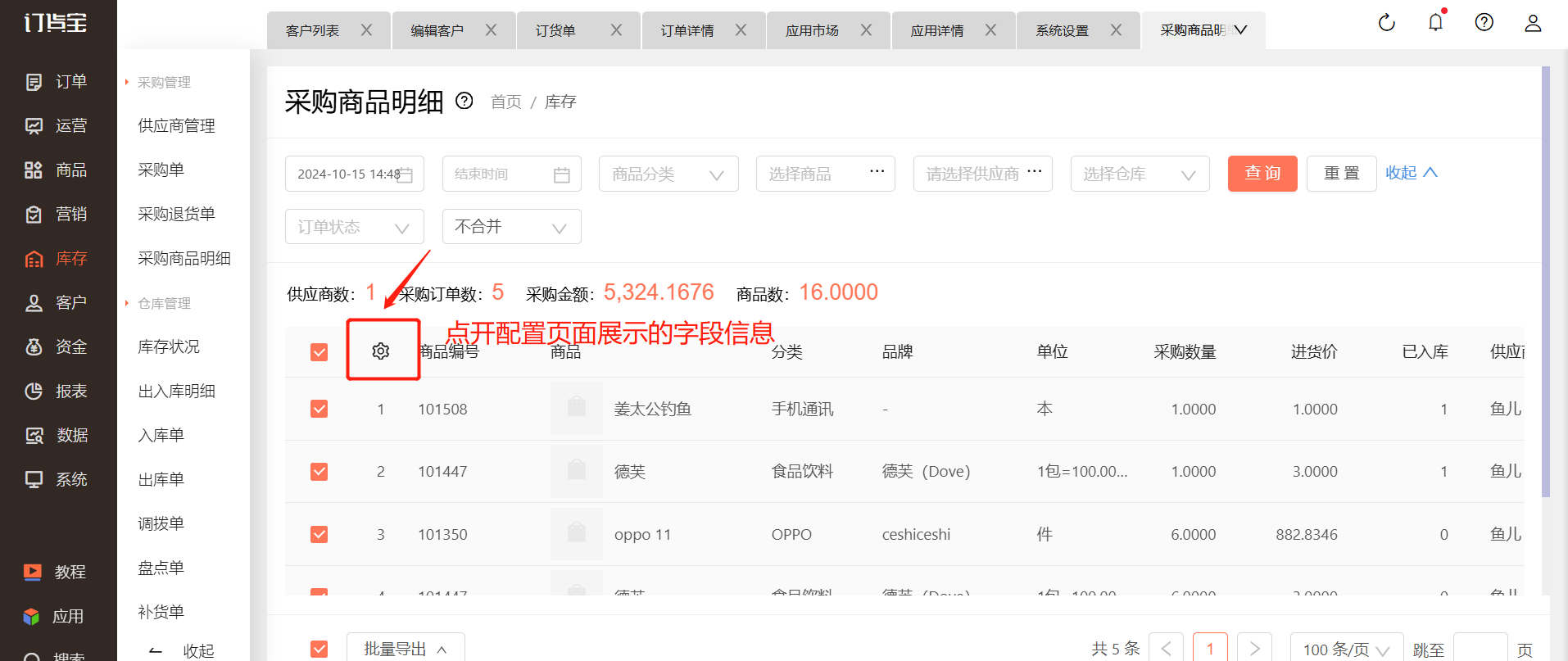Viewport: 1568px width, 661px height.
Task: Click the 重置 button
Action: coord(1341,174)
